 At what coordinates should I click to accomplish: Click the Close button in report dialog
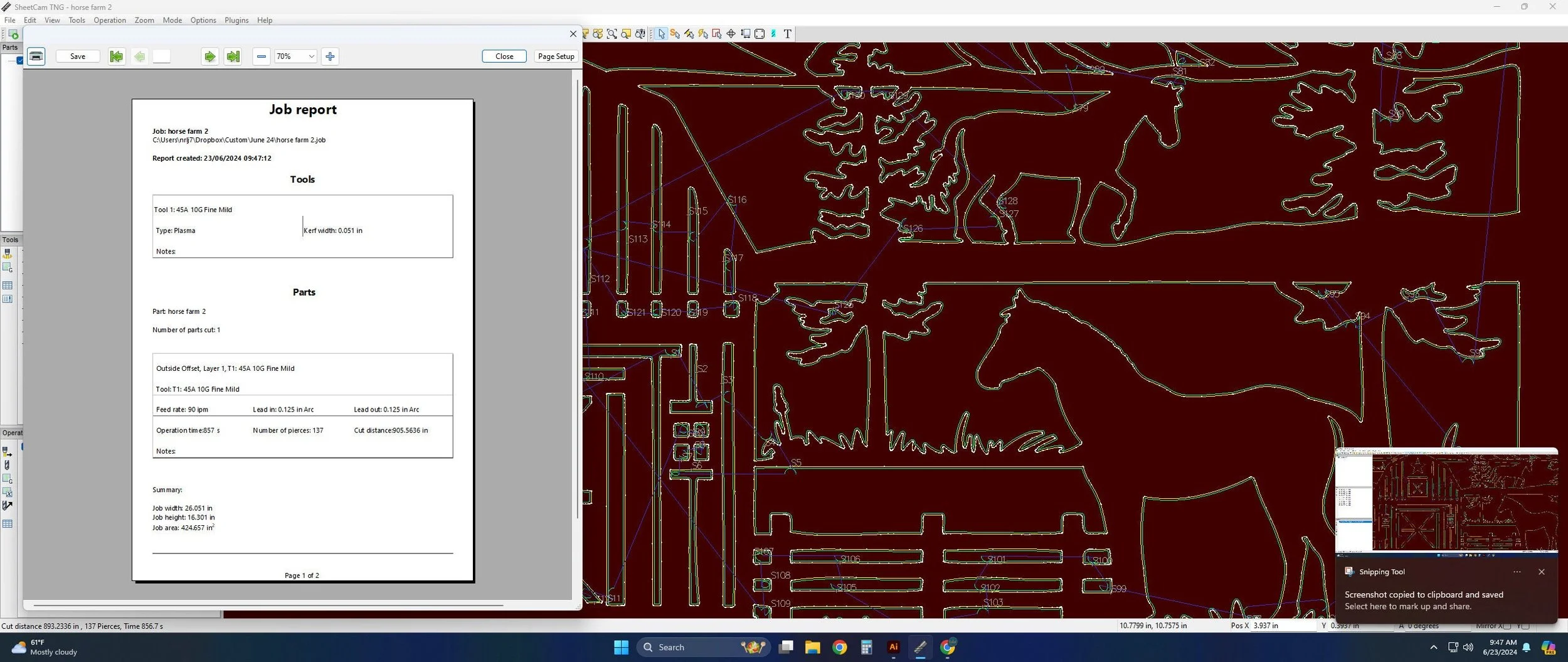click(x=504, y=56)
